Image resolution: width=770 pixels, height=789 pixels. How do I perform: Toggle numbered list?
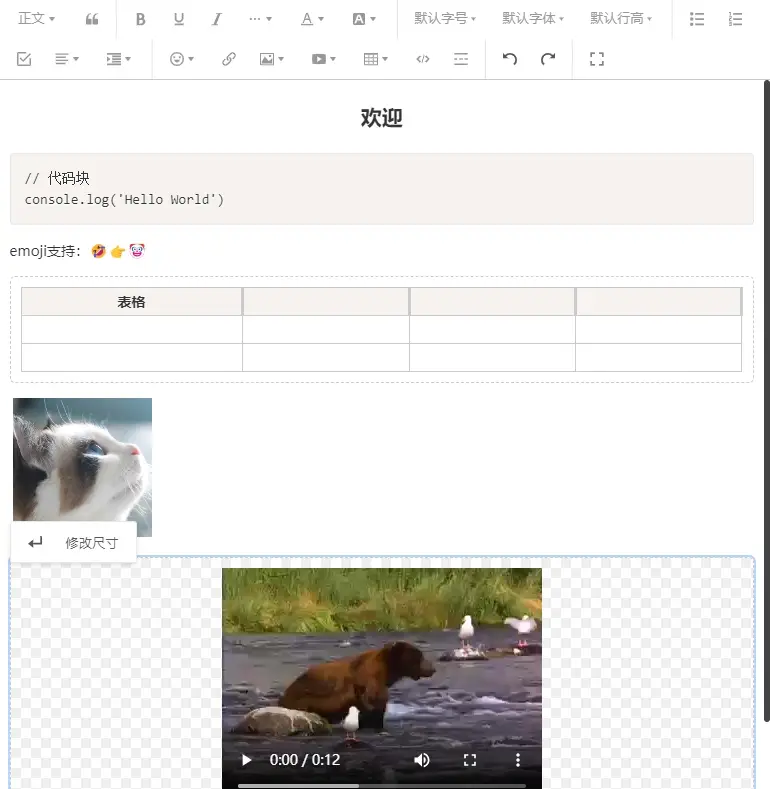pos(736,19)
